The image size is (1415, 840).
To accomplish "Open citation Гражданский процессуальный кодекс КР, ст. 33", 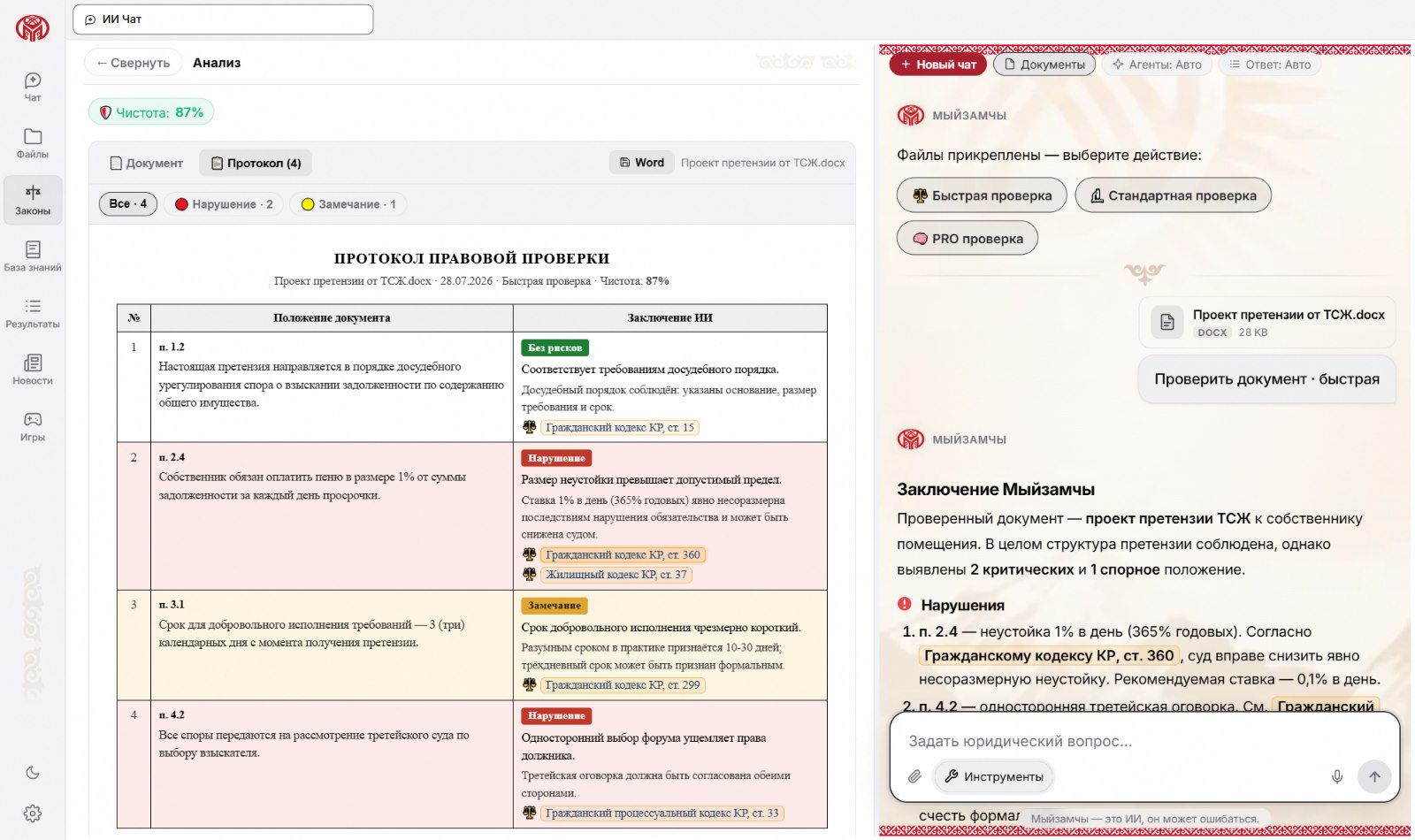I will click(x=662, y=813).
